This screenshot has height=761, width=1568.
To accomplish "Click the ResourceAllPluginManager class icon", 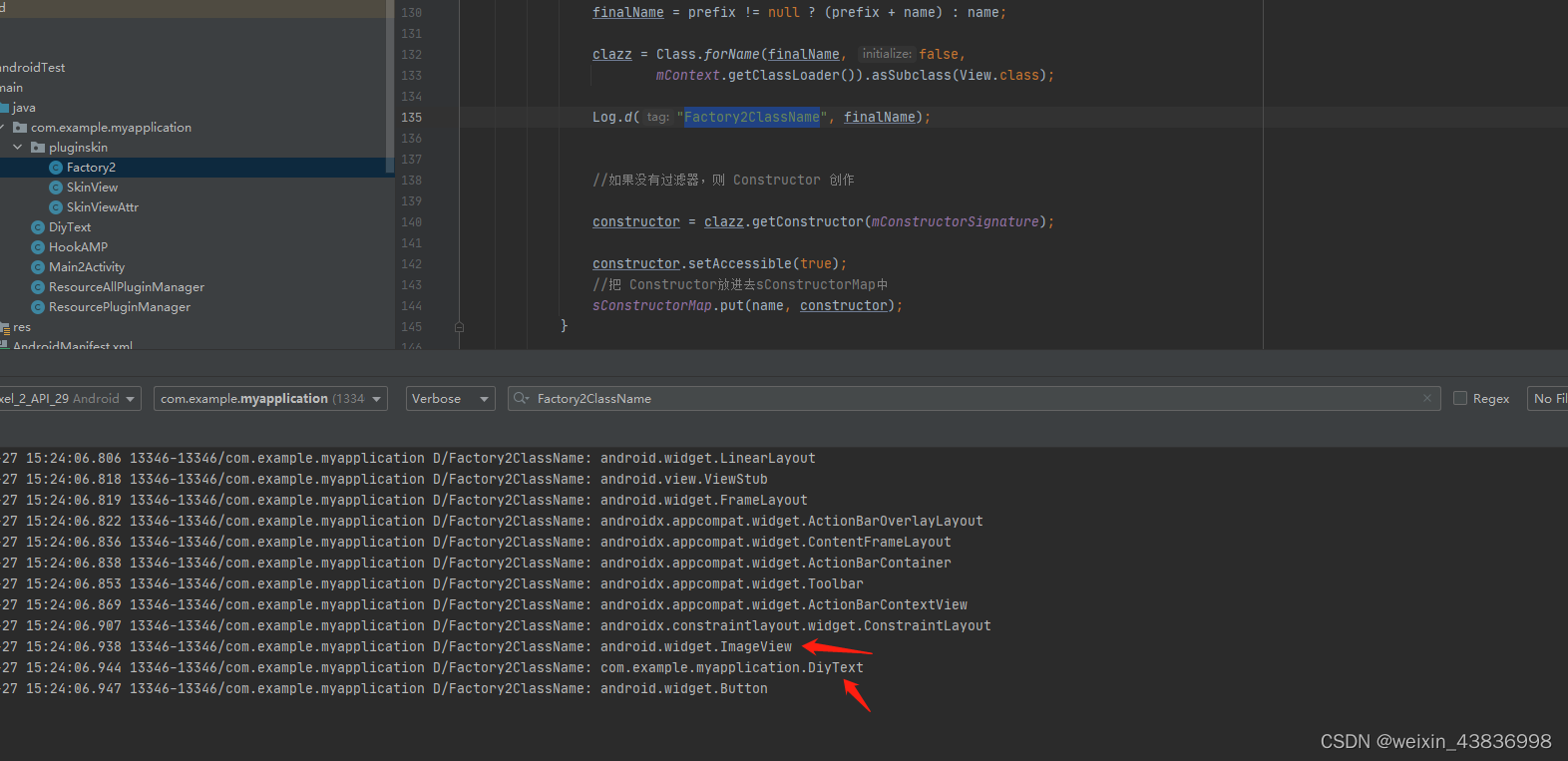I will [38, 287].
